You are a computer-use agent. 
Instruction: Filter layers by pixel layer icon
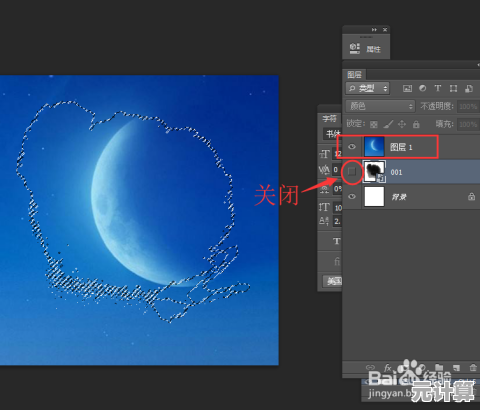tap(407, 88)
